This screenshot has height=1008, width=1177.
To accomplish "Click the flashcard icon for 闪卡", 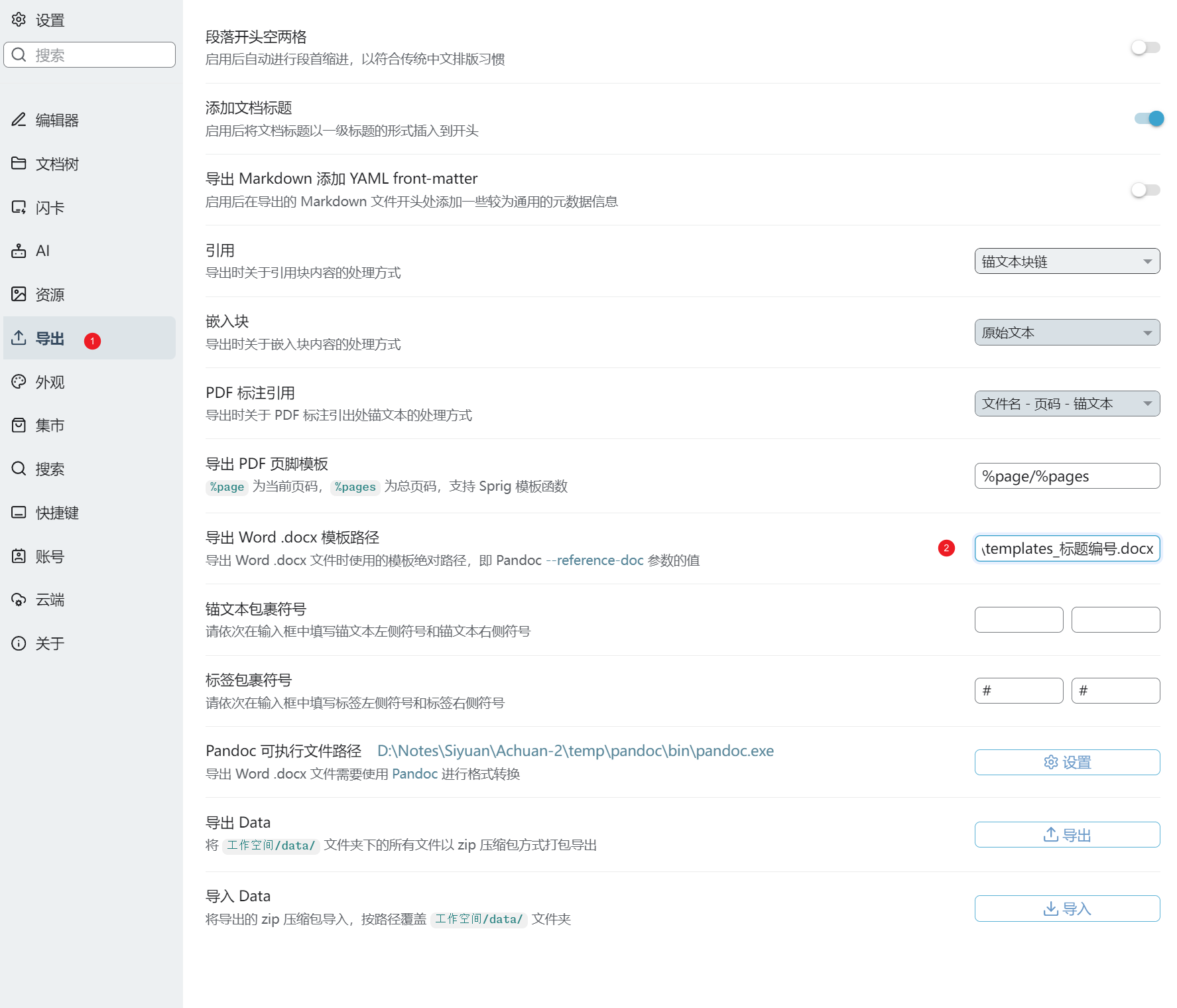I will coord(19,207).
